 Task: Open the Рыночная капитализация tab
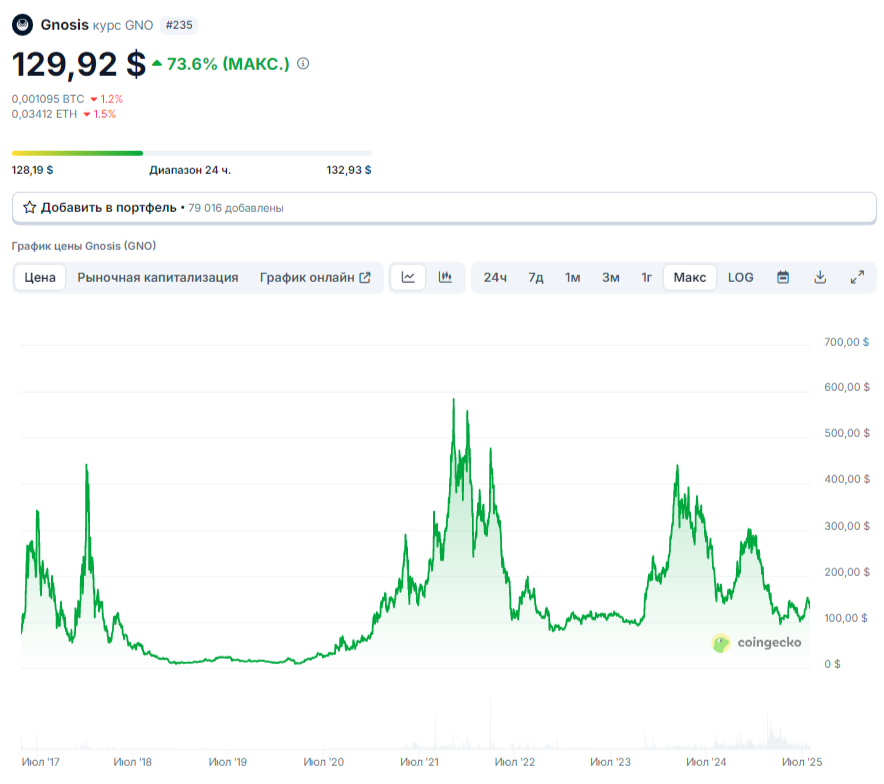158,277
